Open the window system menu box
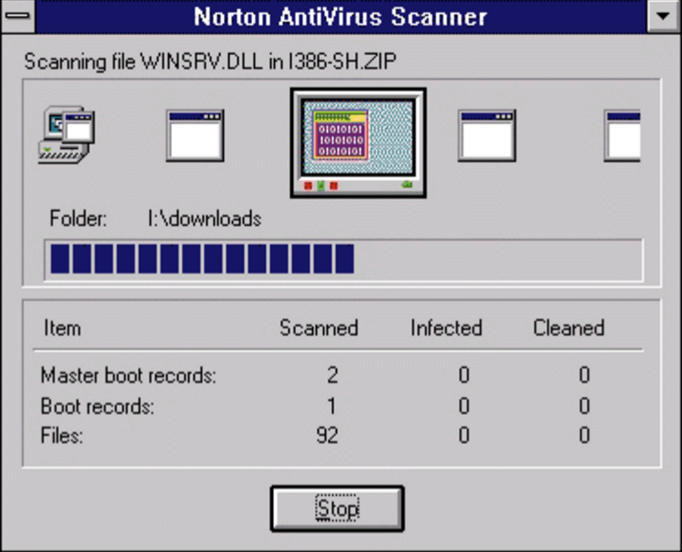682x552 pixels. click(18, 16)
